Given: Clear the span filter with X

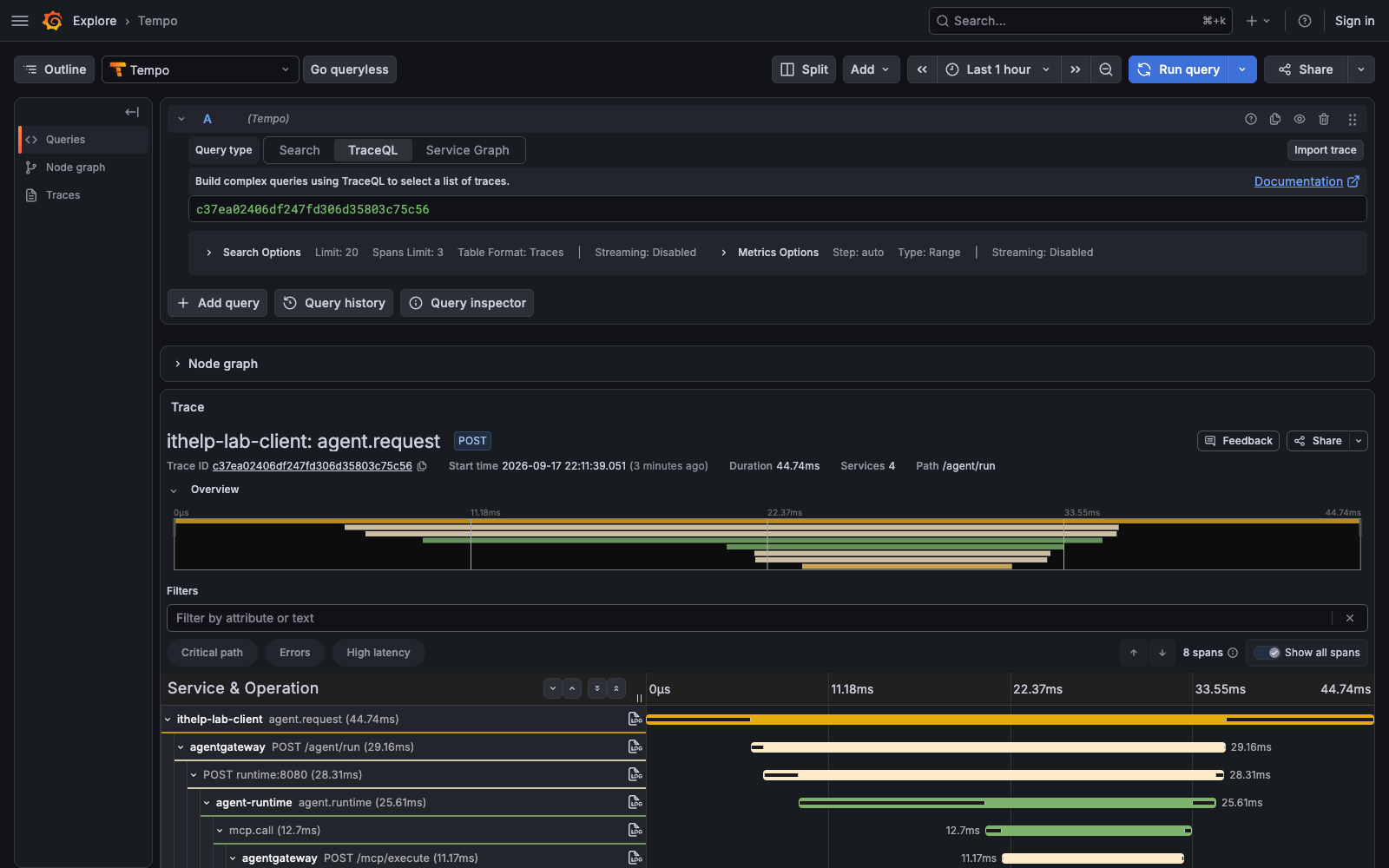Looking at the screenshot, I should pos(1350,618).
